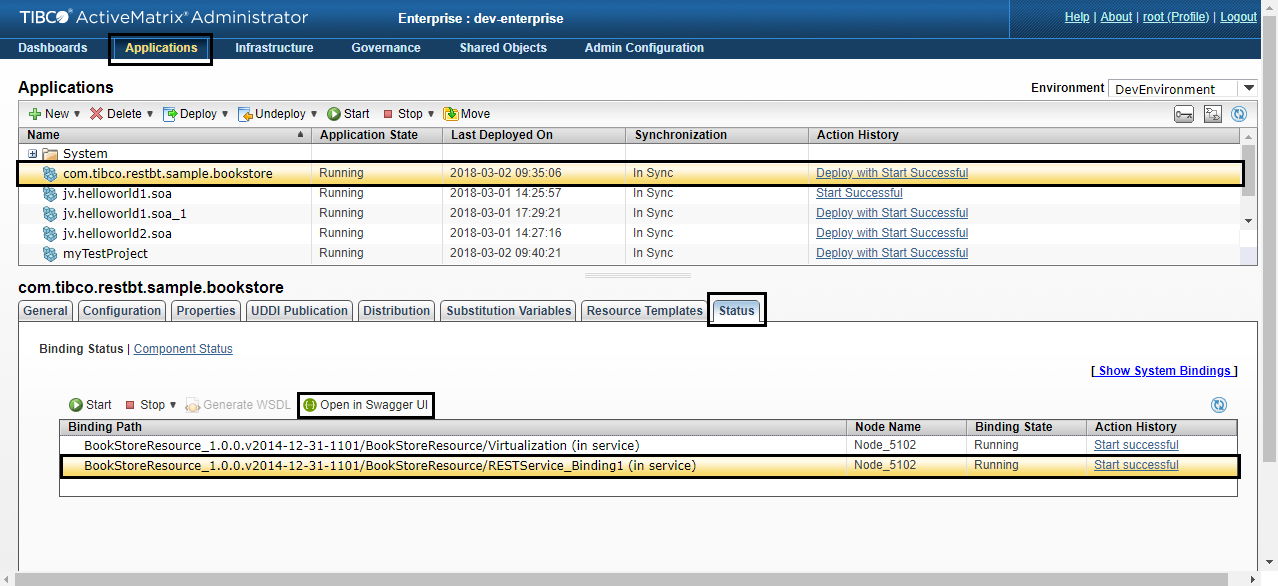Open the Component Status link

[183, 349]
